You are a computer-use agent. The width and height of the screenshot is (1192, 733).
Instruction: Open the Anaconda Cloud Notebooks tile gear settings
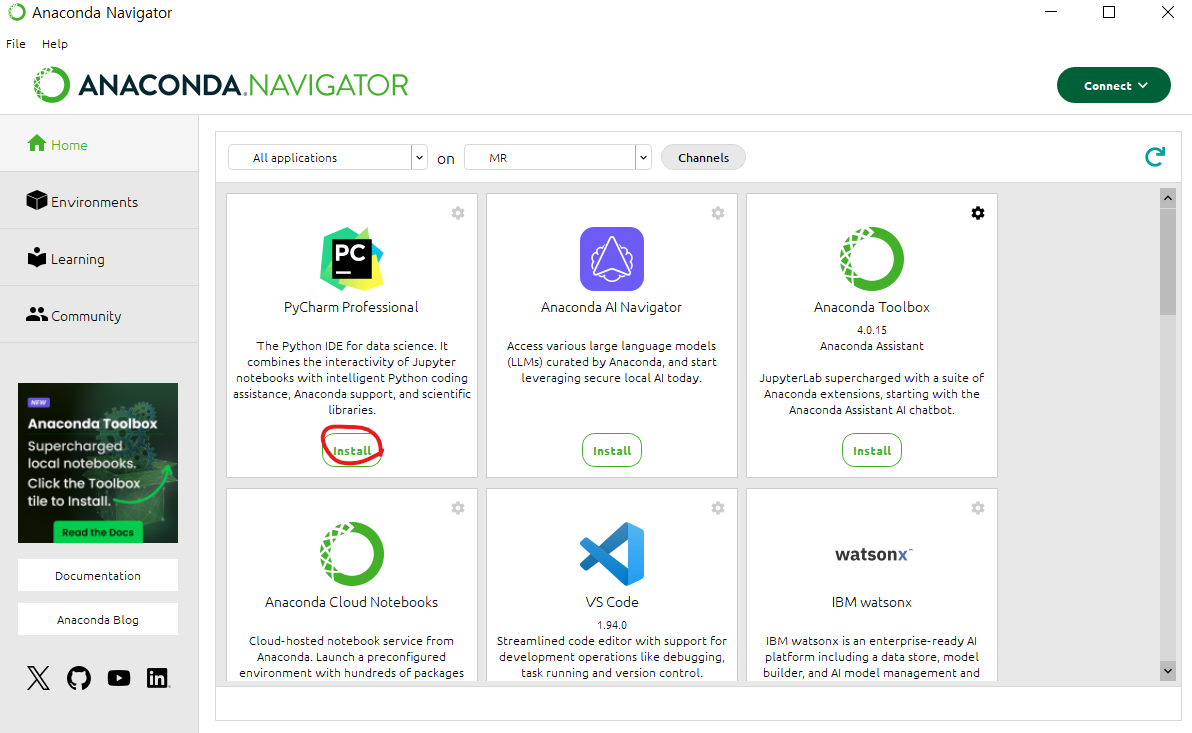click(x=458, y=508)
